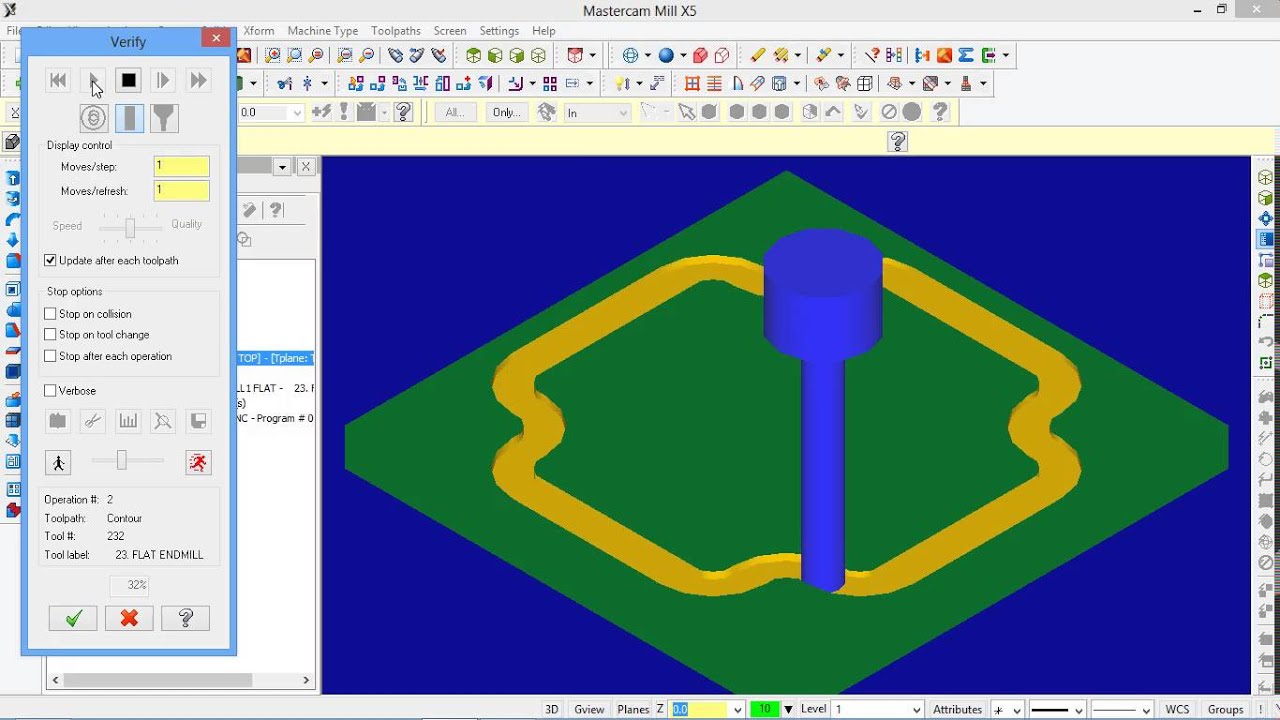This screenshot has width=1280, height=720.
Task: Open the Settings menu
Action: [x=499, y=31]
